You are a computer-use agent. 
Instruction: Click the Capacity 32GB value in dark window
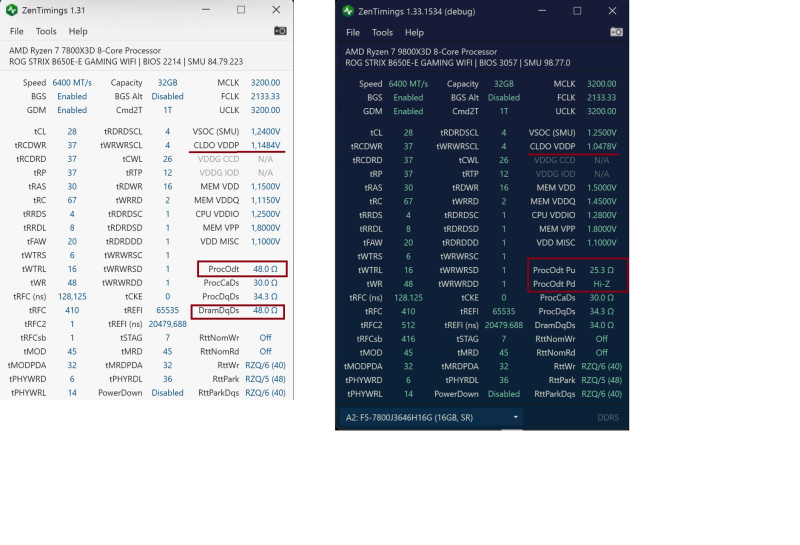coord(504,83)
